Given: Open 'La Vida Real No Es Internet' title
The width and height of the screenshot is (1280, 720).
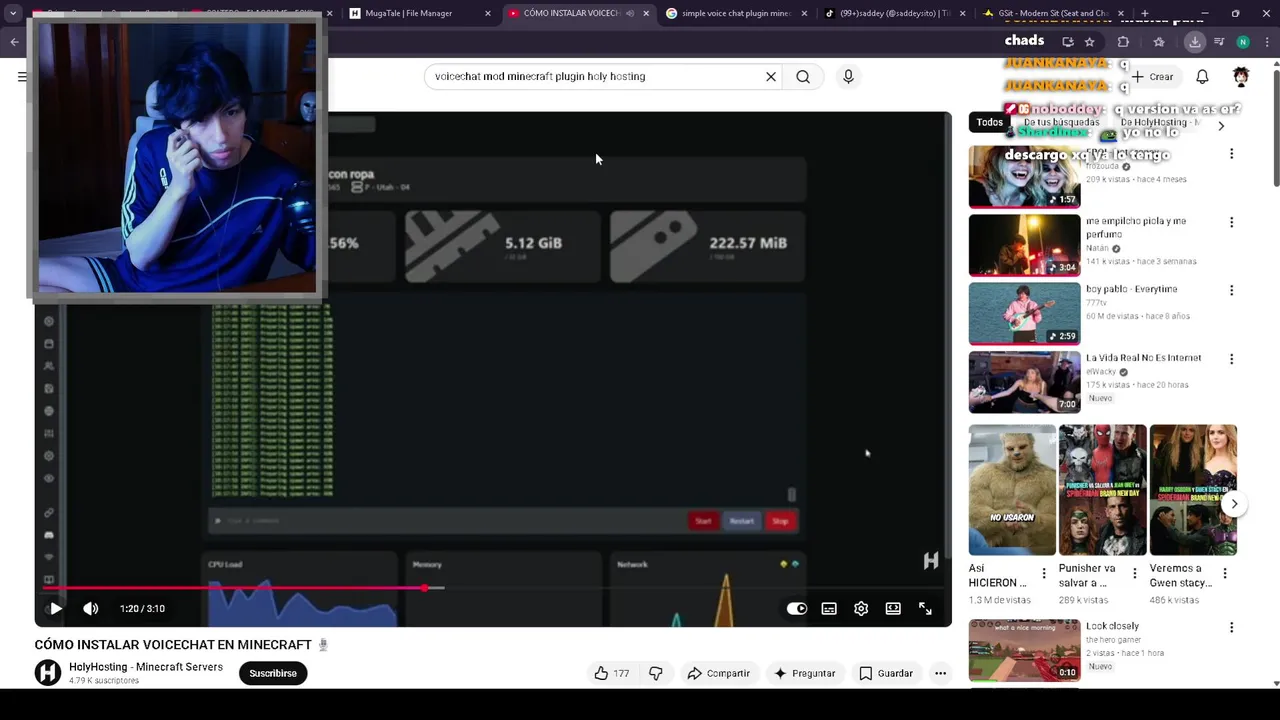Looking at the screenshot, I should 1143,357.
